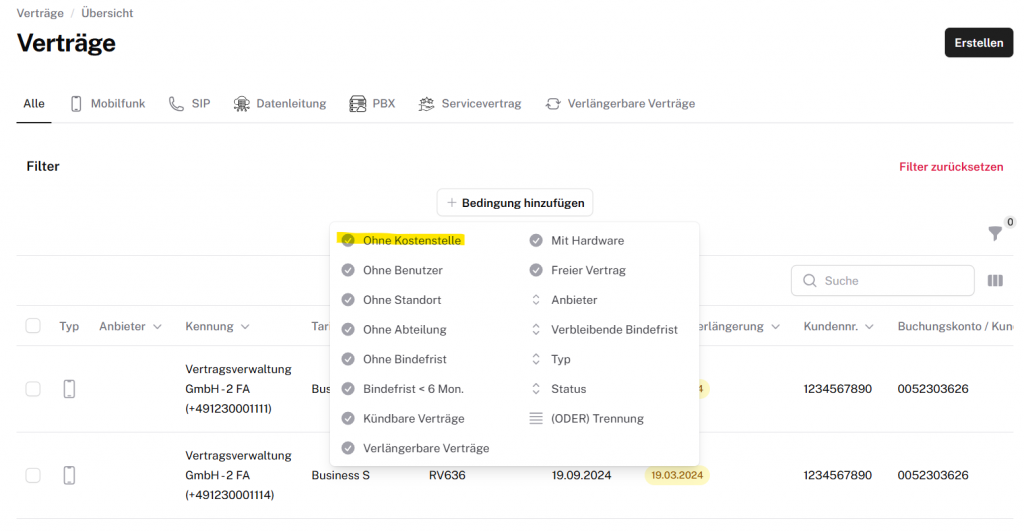Expand the Kundennr. column sort dropdown
This screenshot has height=532, width=1024.
coord(869,327)
